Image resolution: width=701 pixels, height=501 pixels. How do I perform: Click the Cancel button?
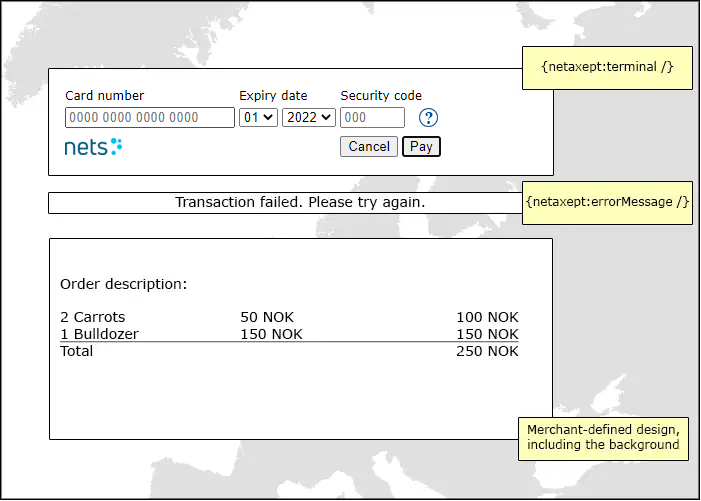coord(369,147)
